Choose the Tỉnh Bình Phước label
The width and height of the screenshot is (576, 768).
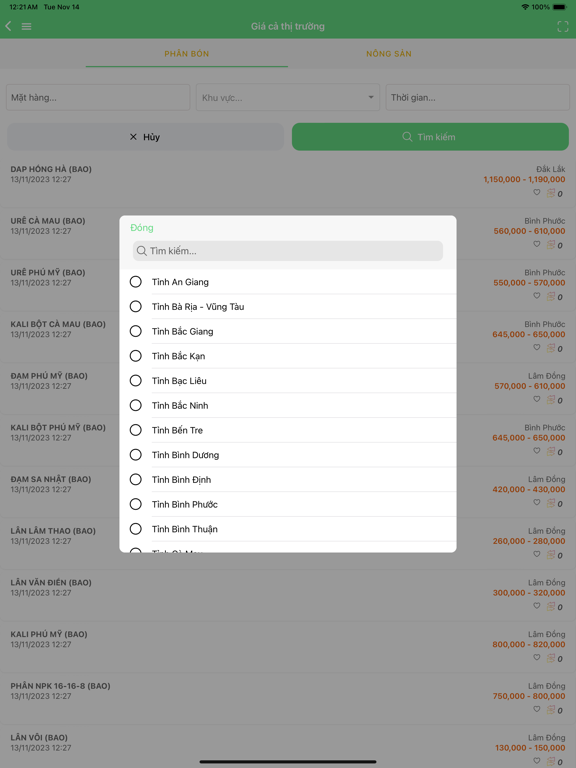click(x=185, y=504)
